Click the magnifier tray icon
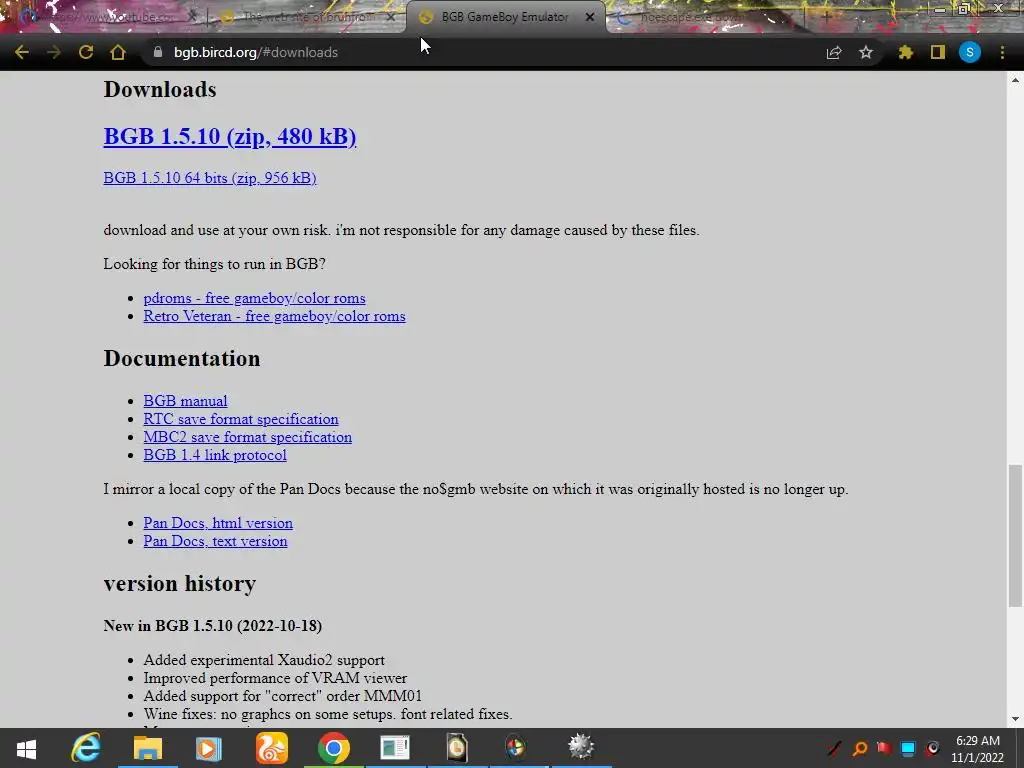 click(860, 748)
